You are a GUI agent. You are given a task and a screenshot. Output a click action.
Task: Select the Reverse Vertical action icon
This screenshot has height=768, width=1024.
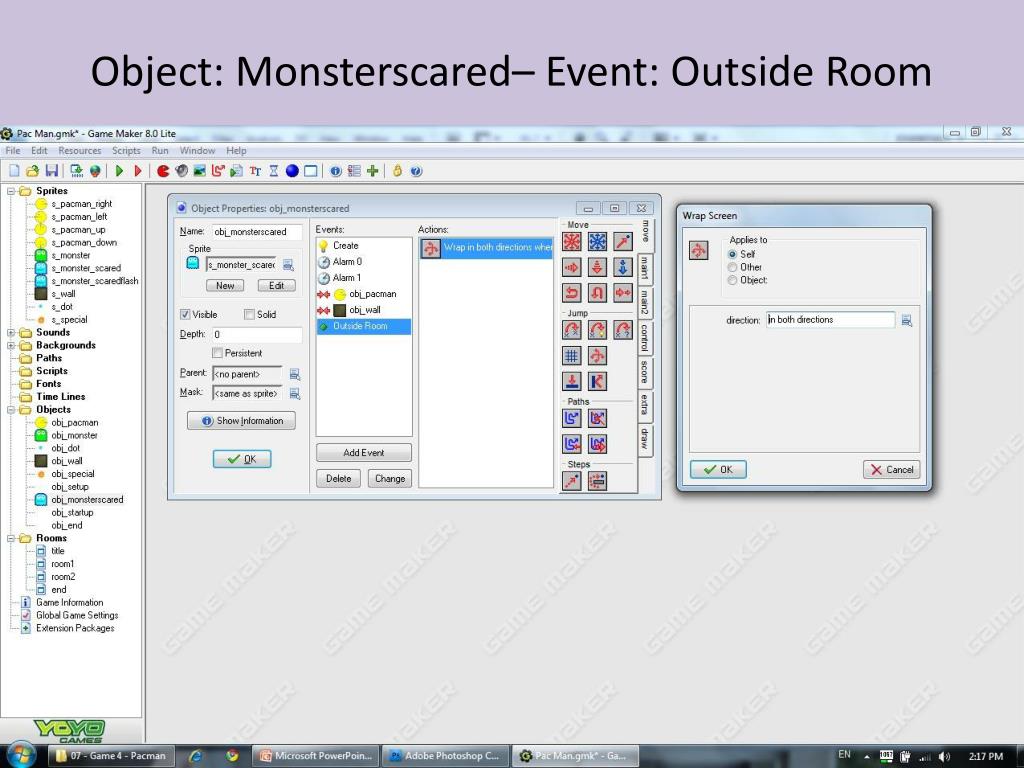[598, 293]
